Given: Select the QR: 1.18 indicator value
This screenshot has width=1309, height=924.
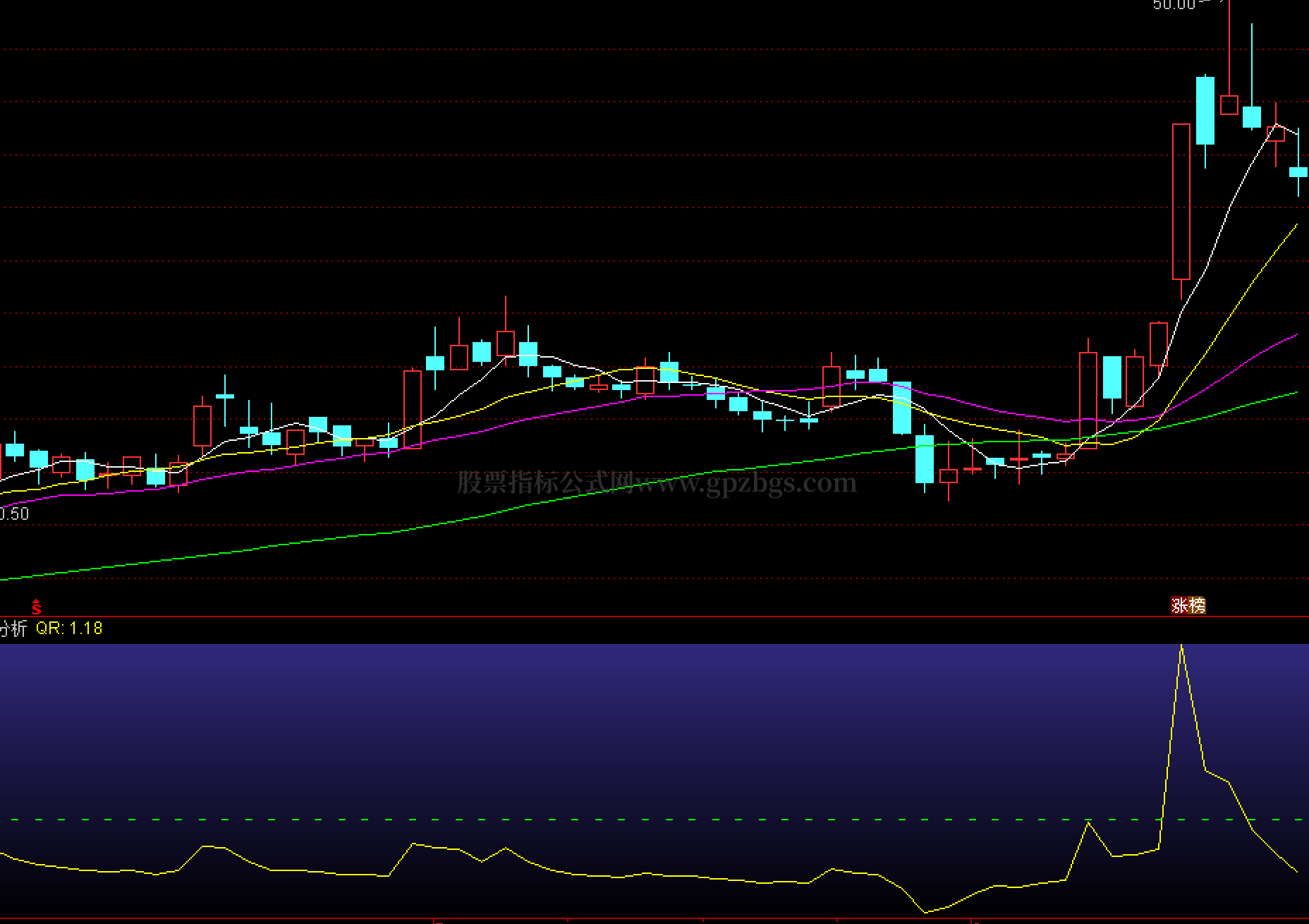Looking at the screenshot, I should tap(69, 628).
